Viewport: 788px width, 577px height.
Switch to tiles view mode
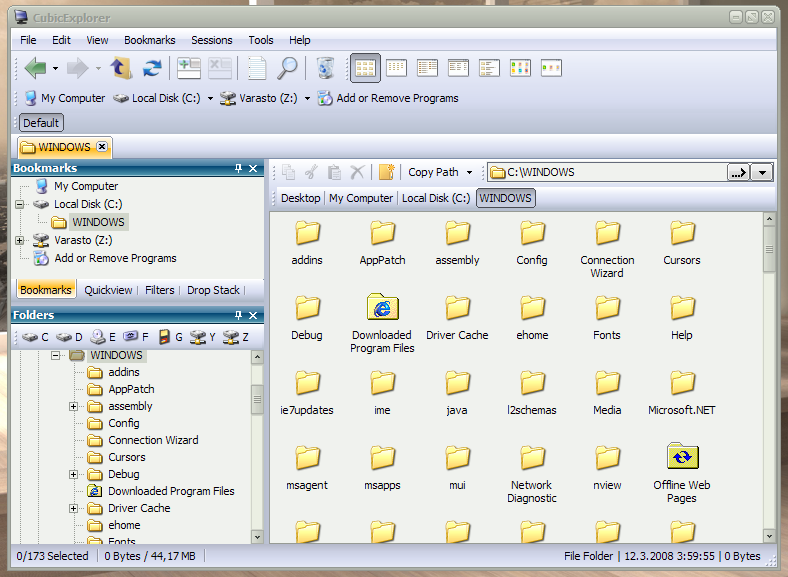tap(489, 68)
